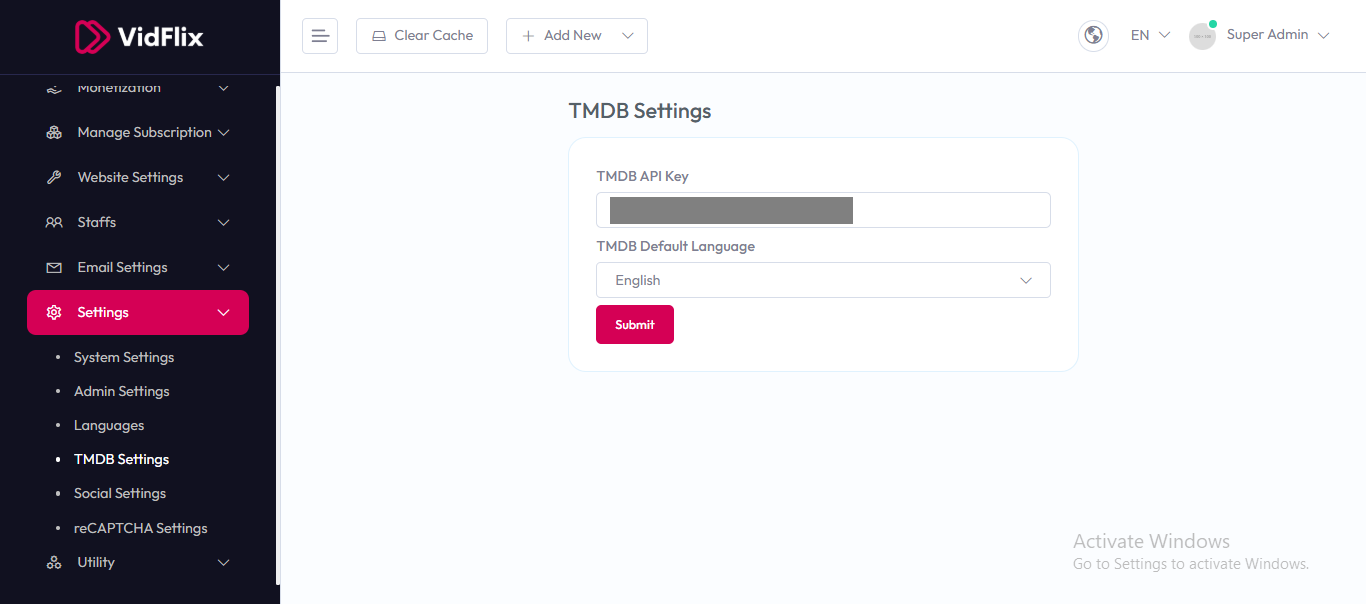This screenshot has height=604, width=1366.
Task: Open the EN language selector
Action: (x=1150, y=36)
